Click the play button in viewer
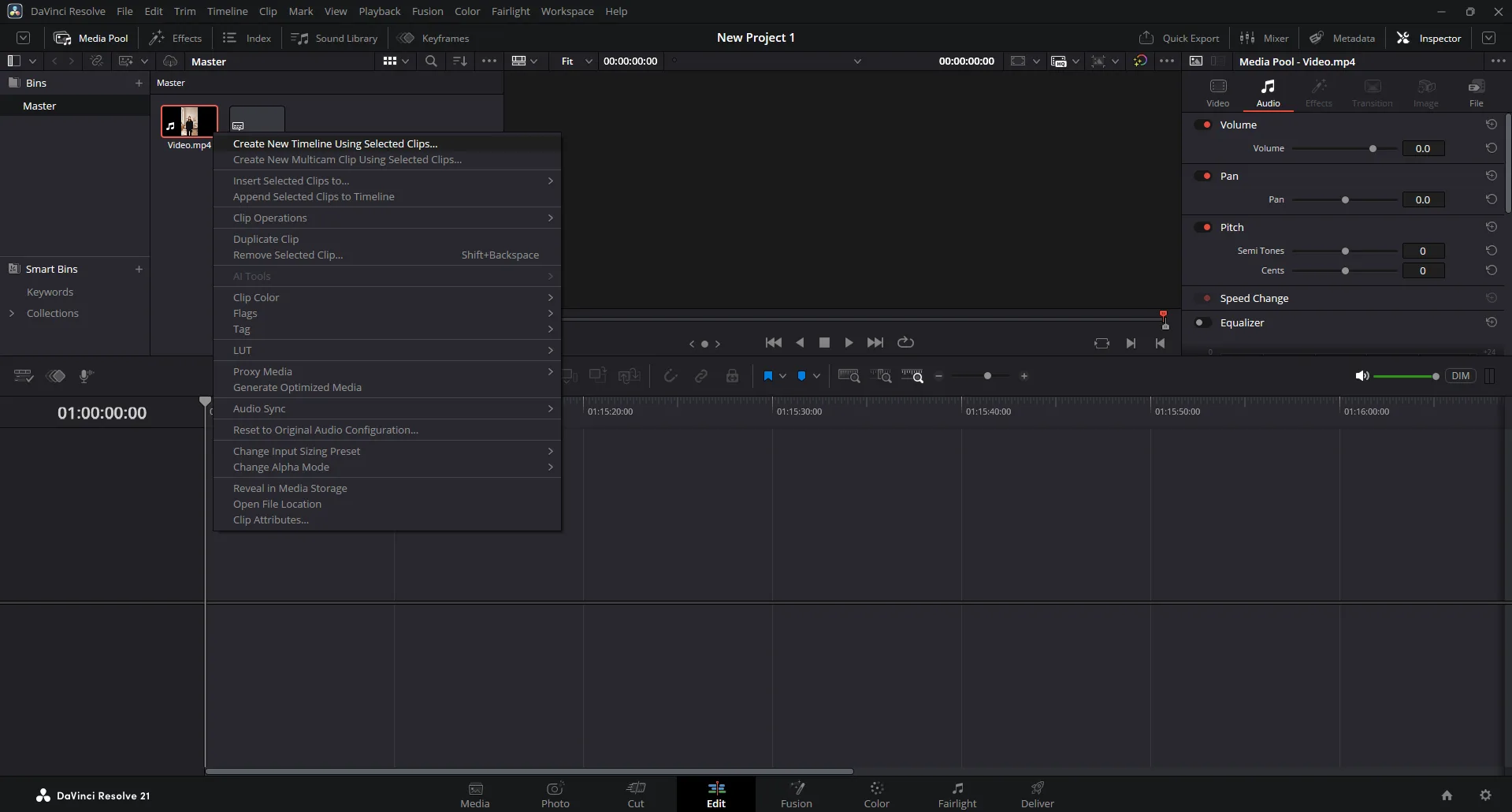Image resolution: width=1512 pixels, height=812 pixels. click(x=849, y=342)
